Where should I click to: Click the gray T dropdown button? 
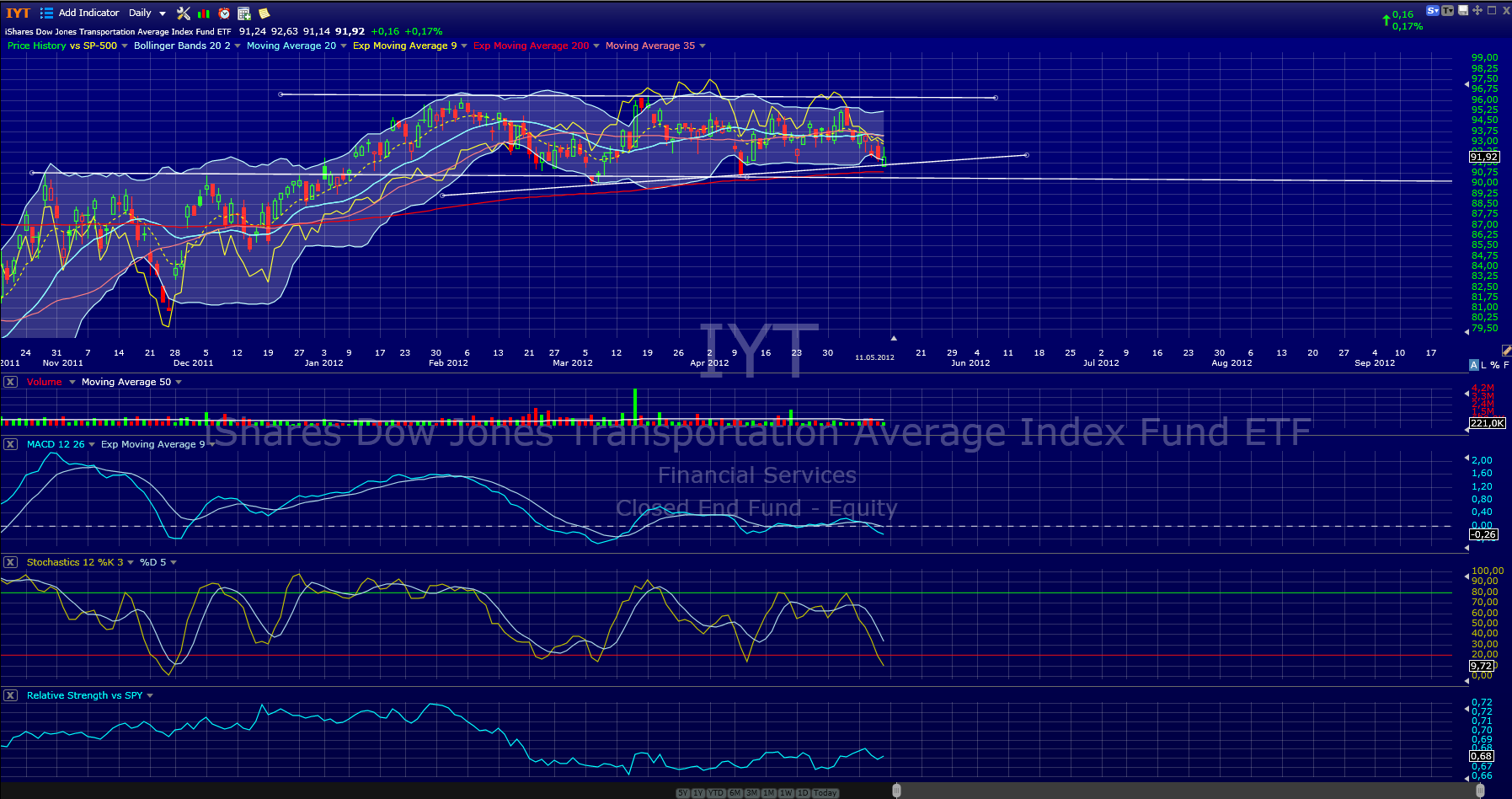1448,11
